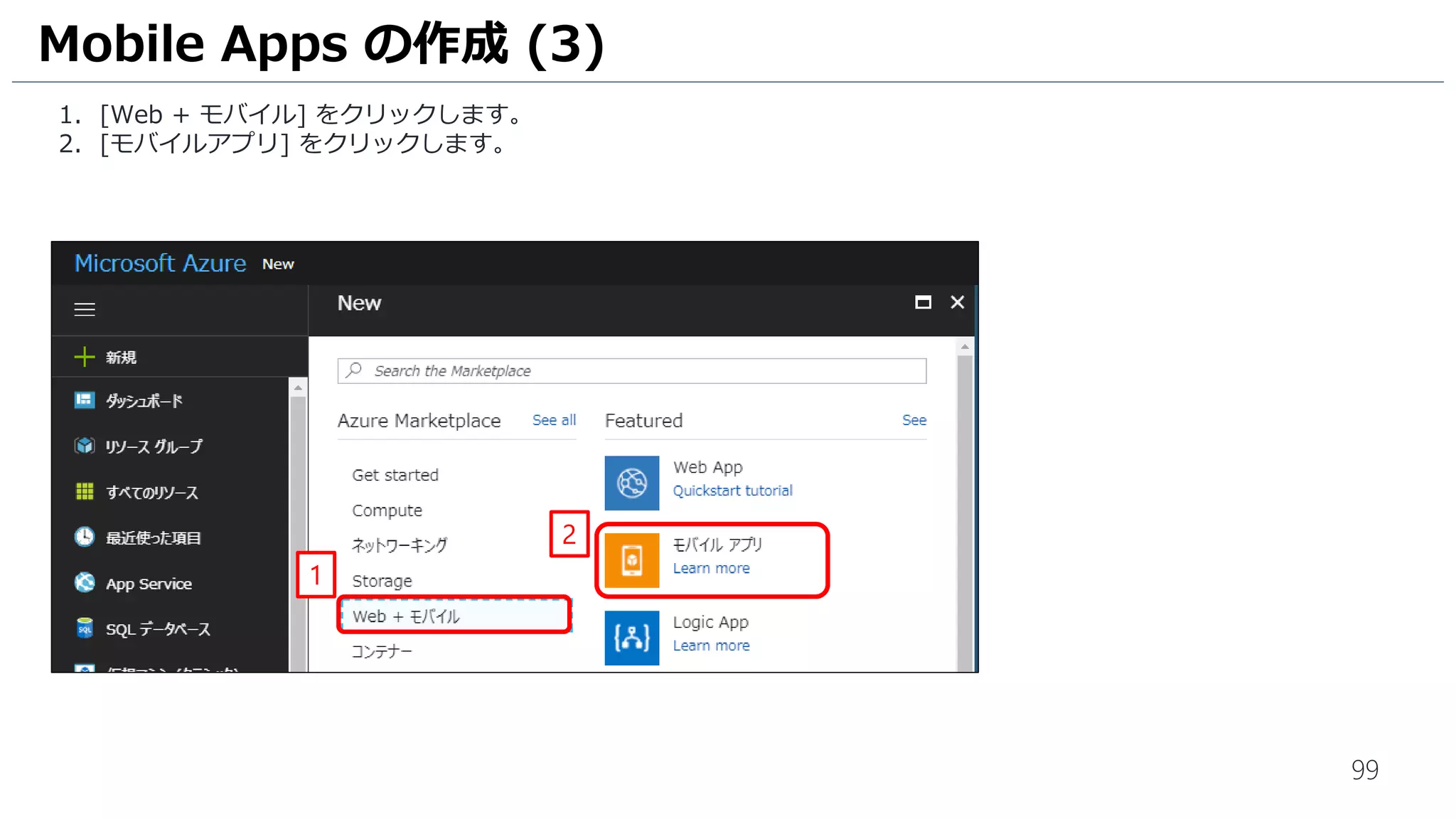This screenshot has width=1456, height=819.
Task: Maximize the New blade
Action: coord(923,303)
